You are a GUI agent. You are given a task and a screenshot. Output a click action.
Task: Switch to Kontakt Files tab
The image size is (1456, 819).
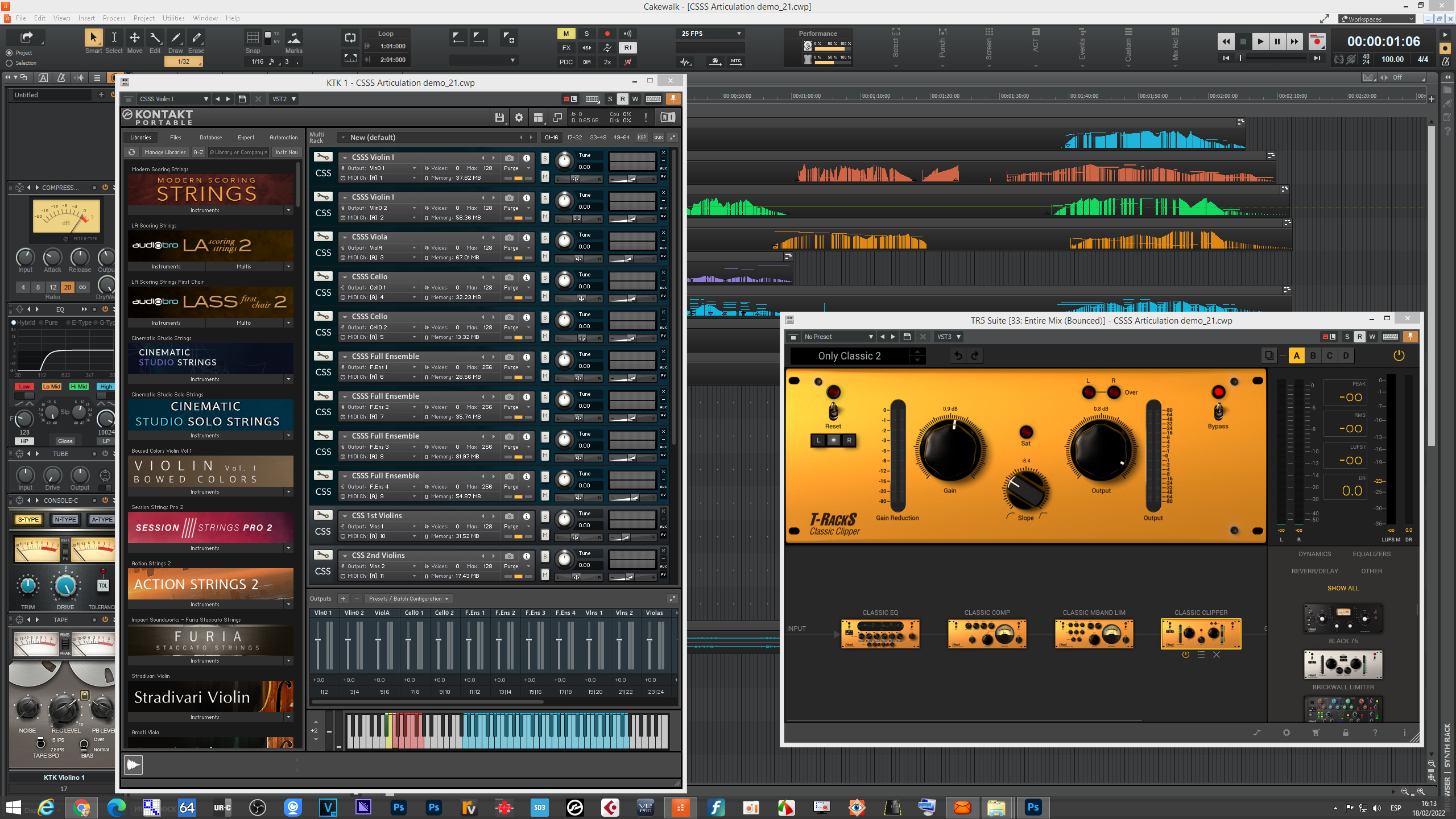(175, 137)
